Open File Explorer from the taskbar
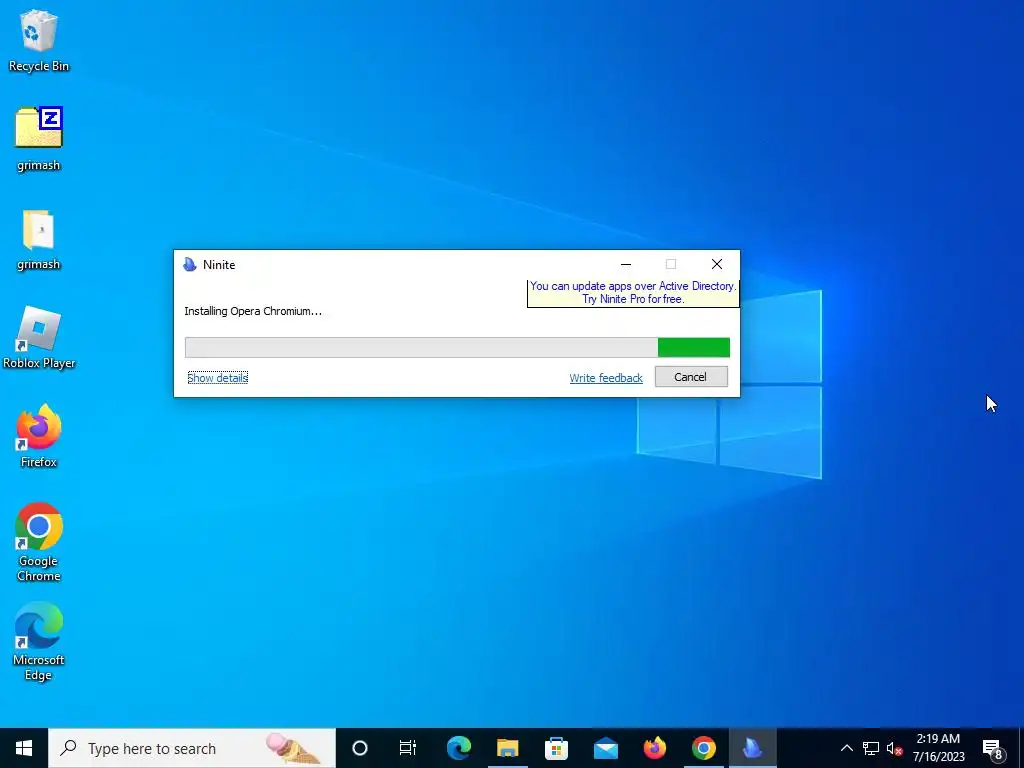Viewport: 1024px width, 768px height. tap(507, 748)
